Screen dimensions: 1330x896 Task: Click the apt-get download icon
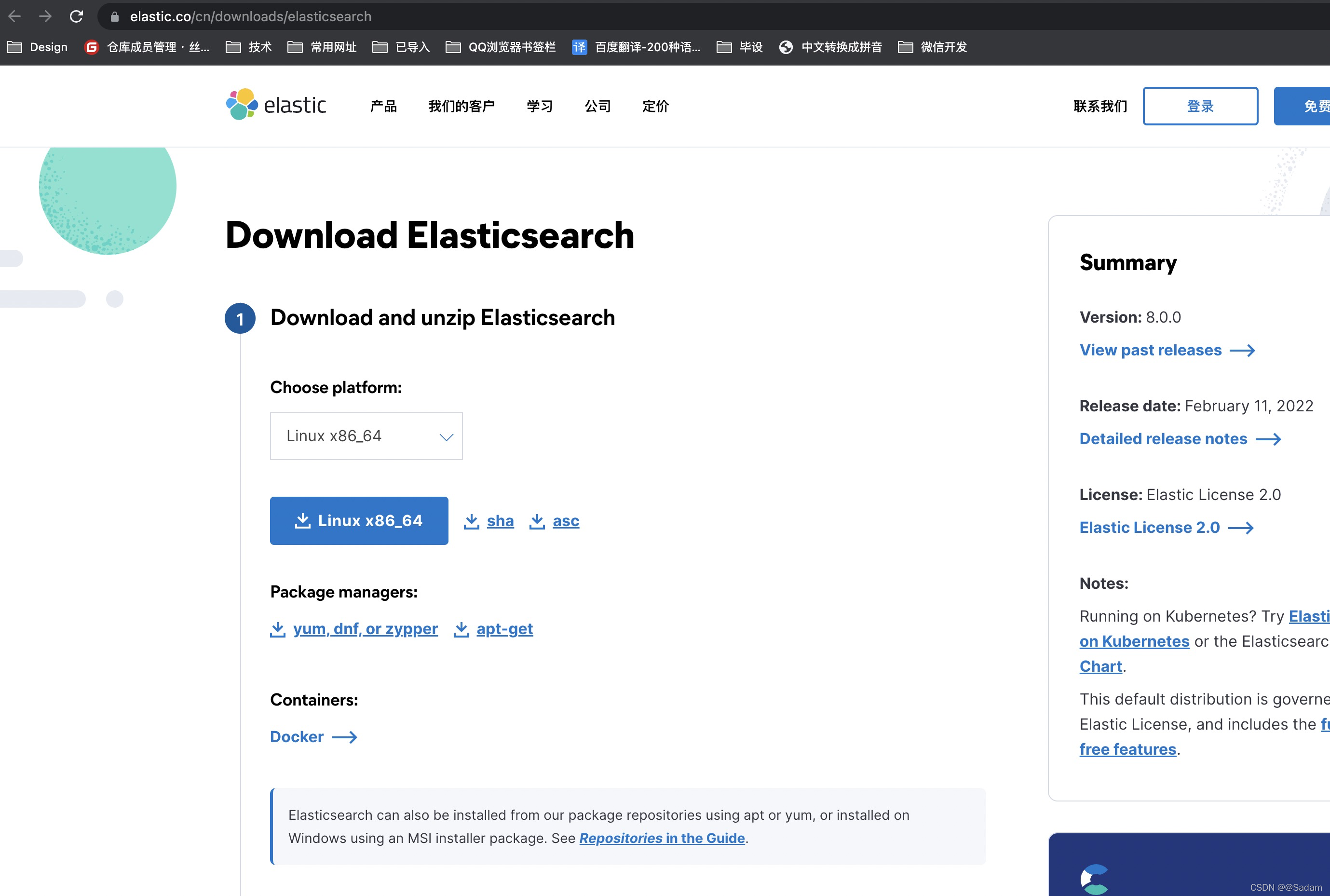[x=461, y=629]
